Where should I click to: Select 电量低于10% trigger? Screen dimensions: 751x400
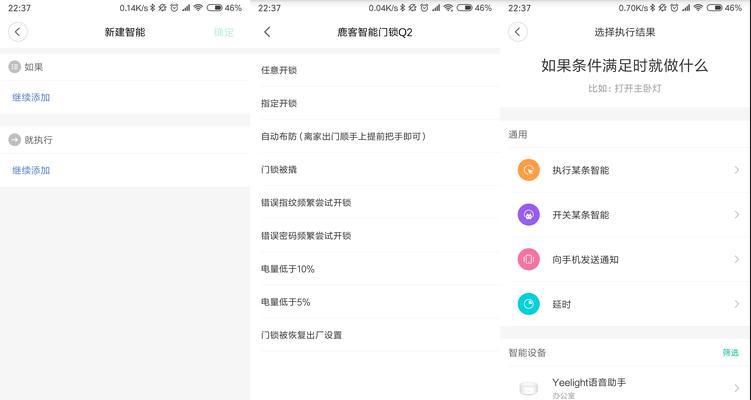pos(375,269)
